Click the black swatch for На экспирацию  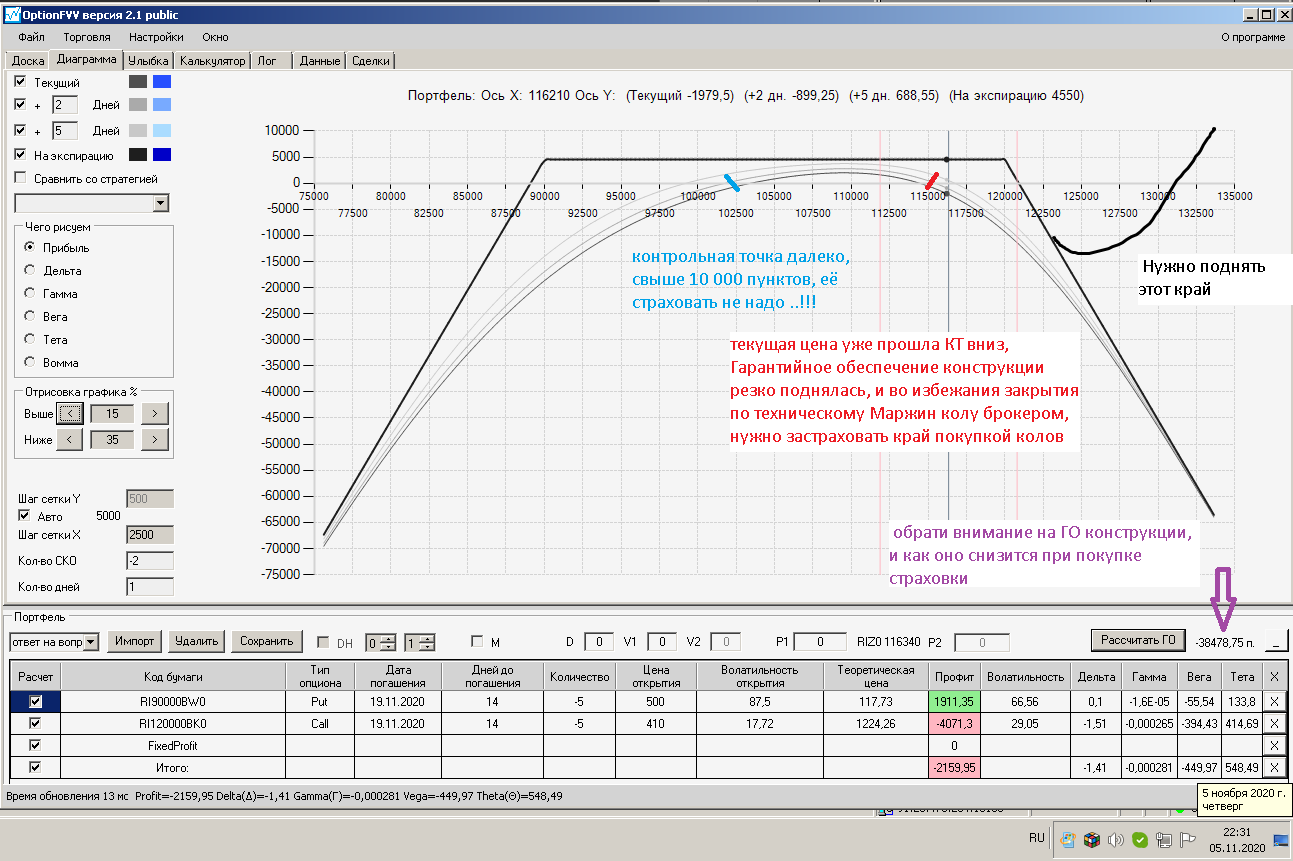(x=138, y=155)
